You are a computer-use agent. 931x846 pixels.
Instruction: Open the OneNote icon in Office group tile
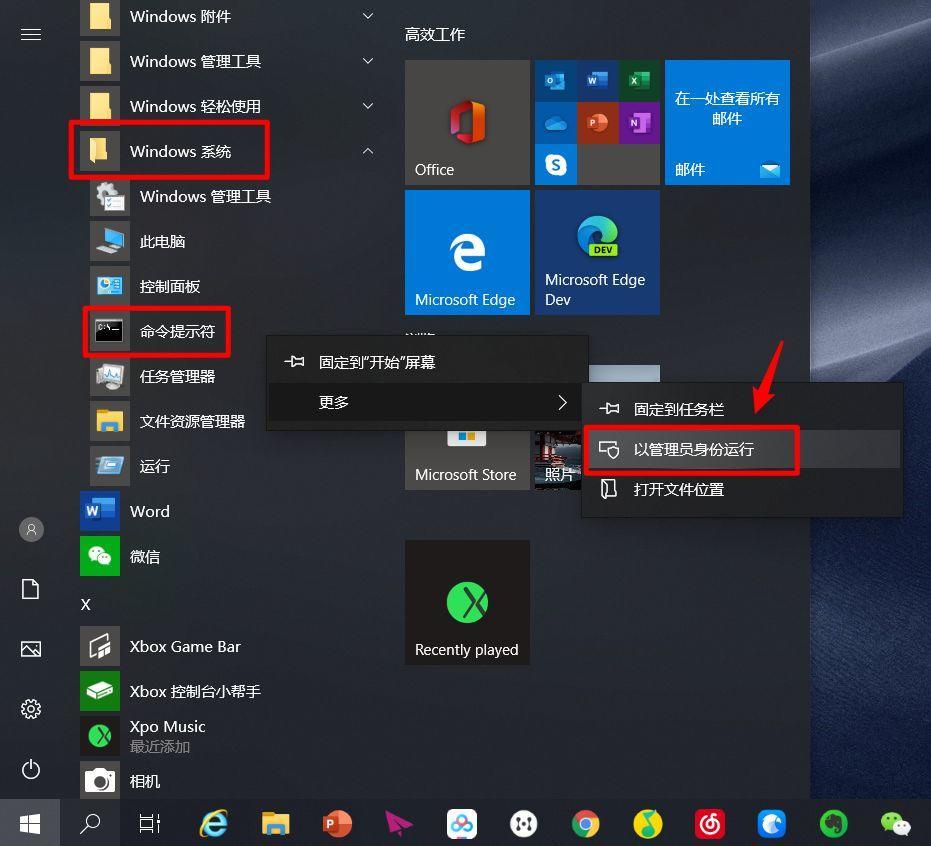tap(639, 123)
